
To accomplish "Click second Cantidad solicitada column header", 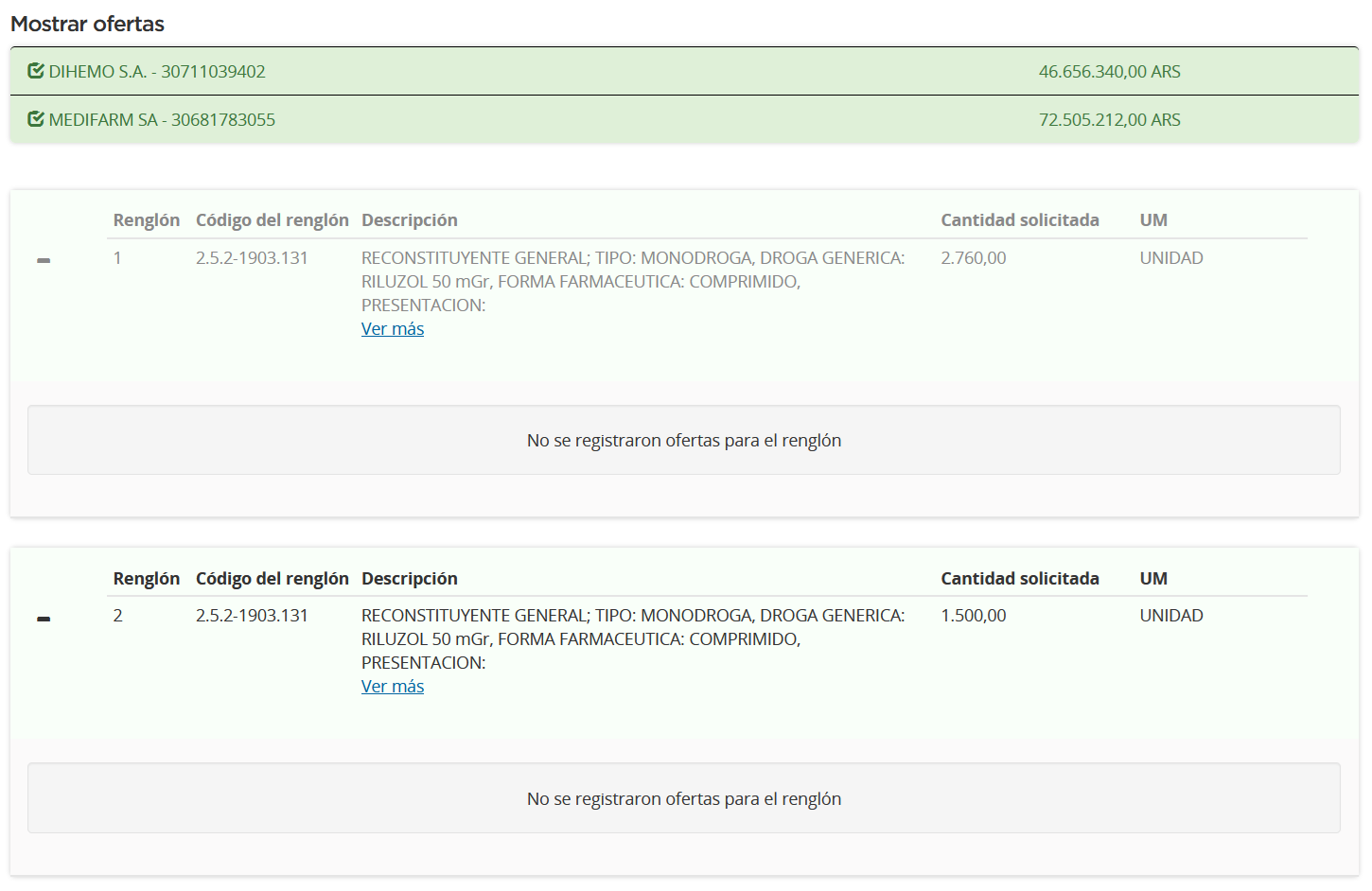I will tap(1020, 579).
